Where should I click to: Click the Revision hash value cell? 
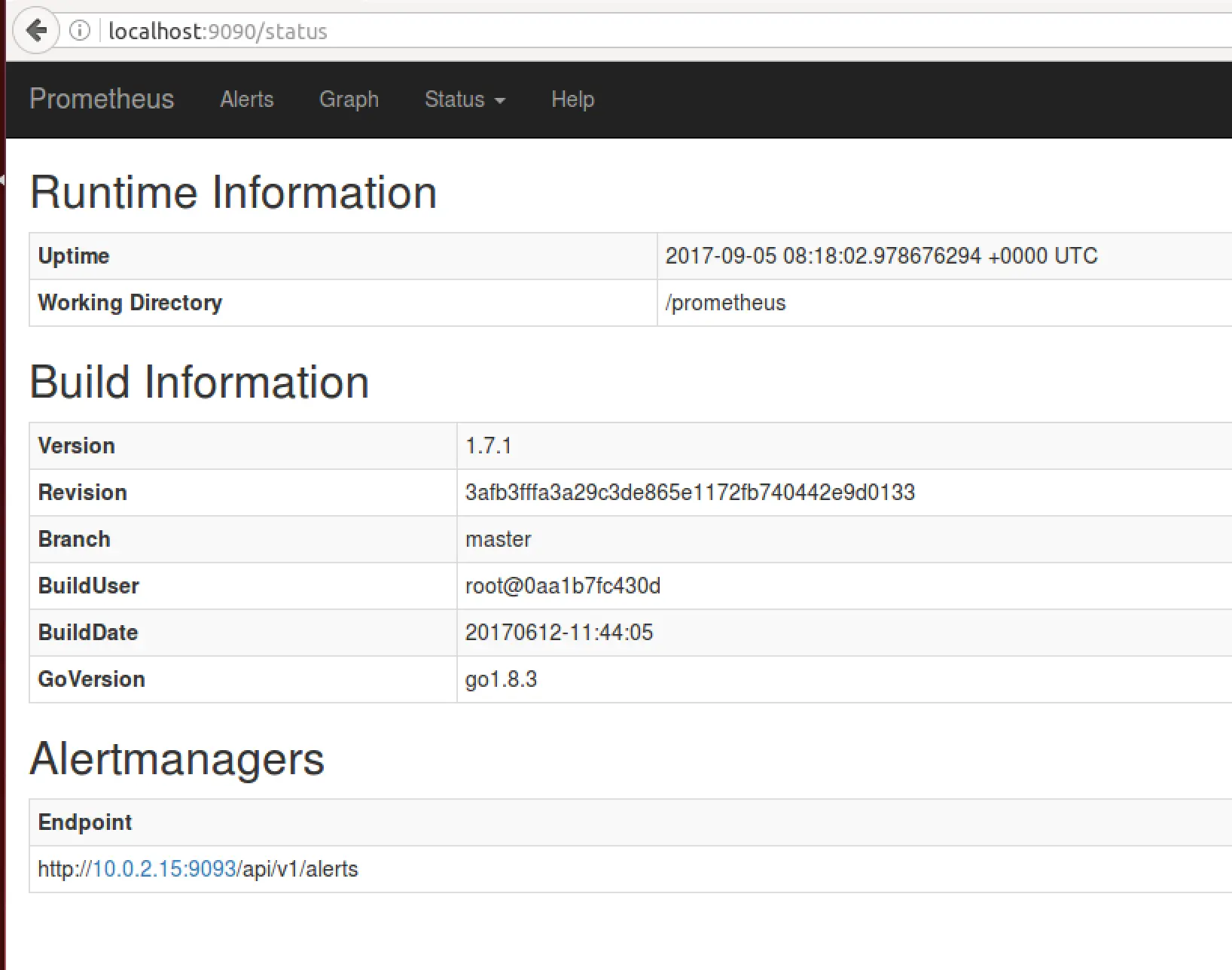click(x=844, y=493)
